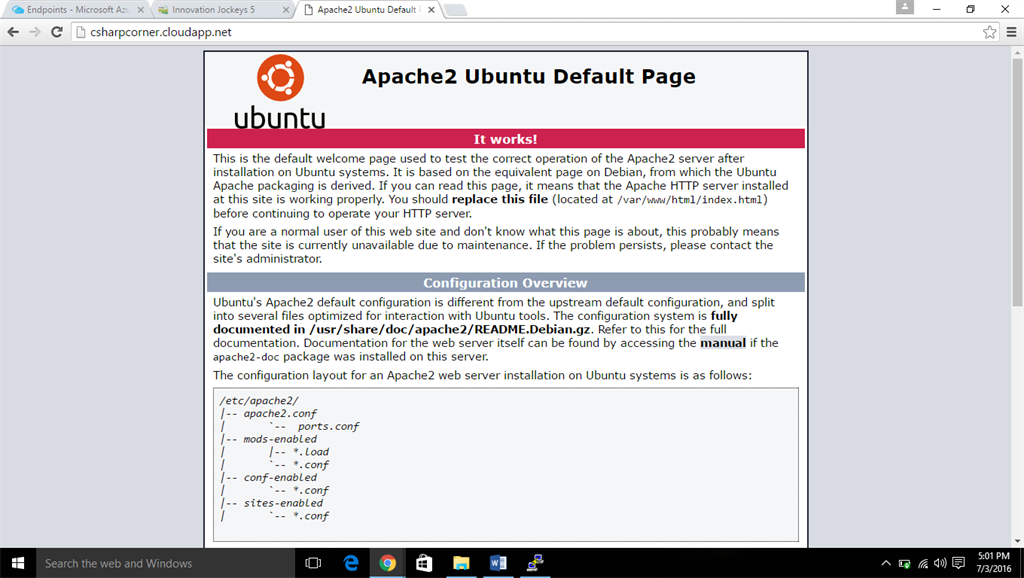
Task: Launch Microsoft Edge from the taskbar
Action: click(x=351, y=563)
